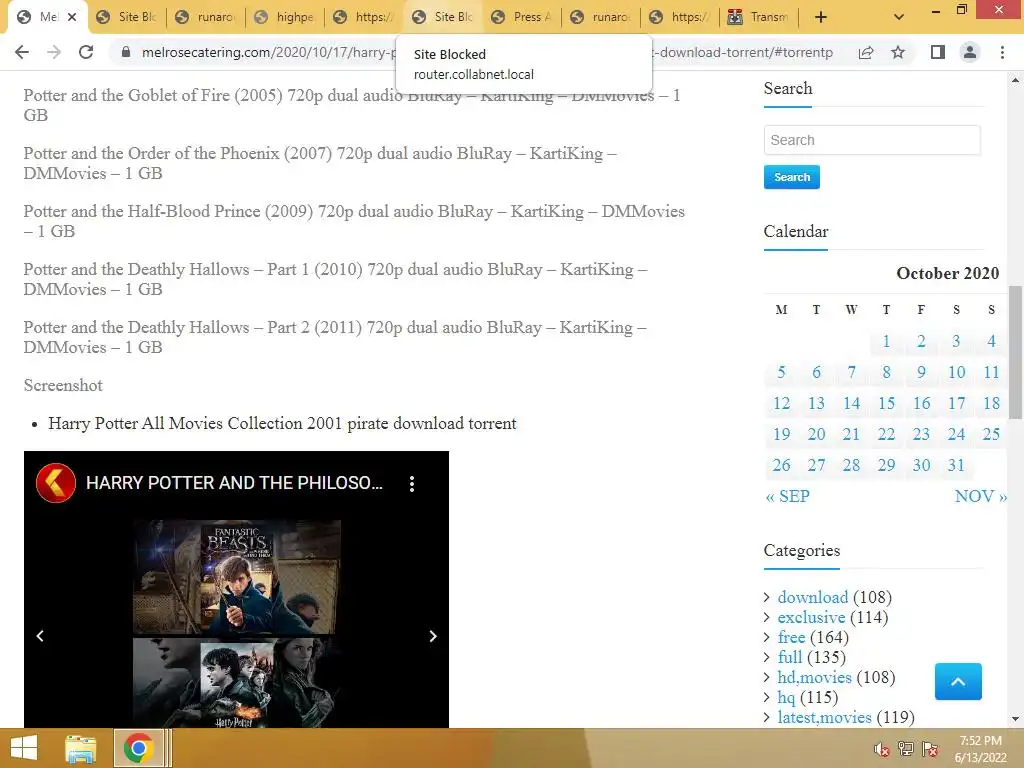This screenshot has width=1024, height=768.
Task: Click the address bar URL
Action: [487, 52]
